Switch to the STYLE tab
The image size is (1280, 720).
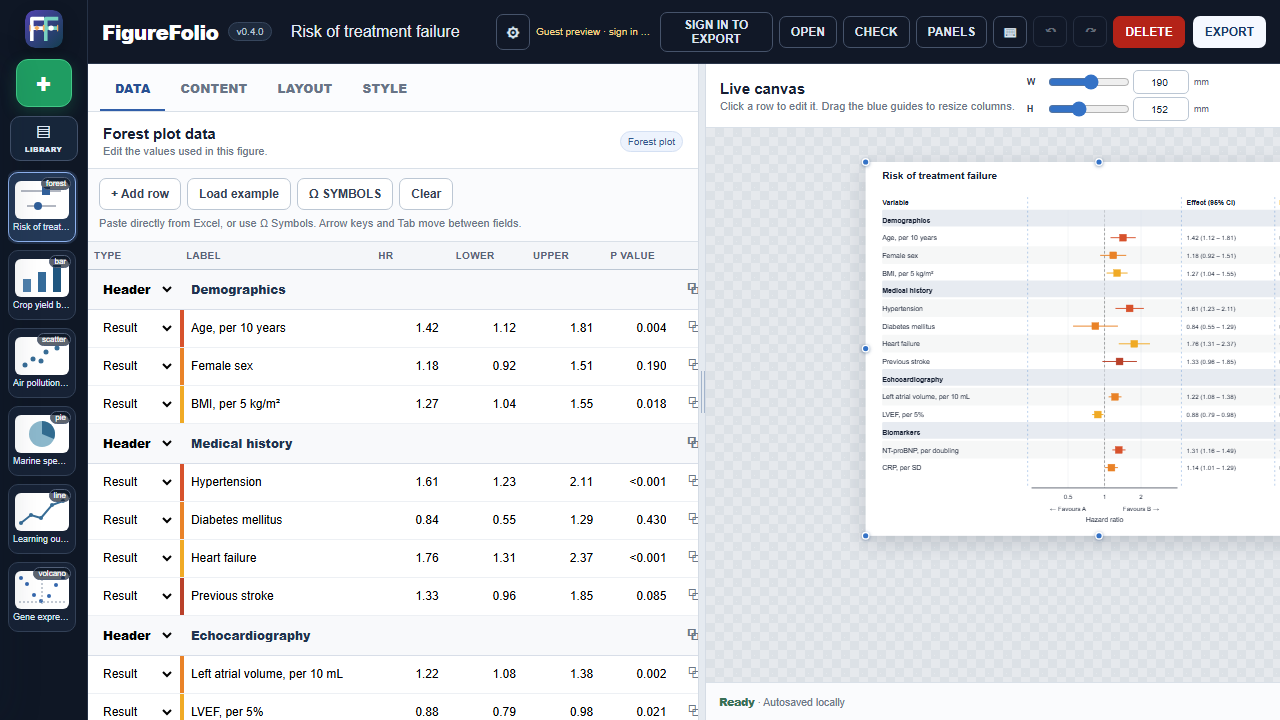pyautogui.click(x=385, y=88)
